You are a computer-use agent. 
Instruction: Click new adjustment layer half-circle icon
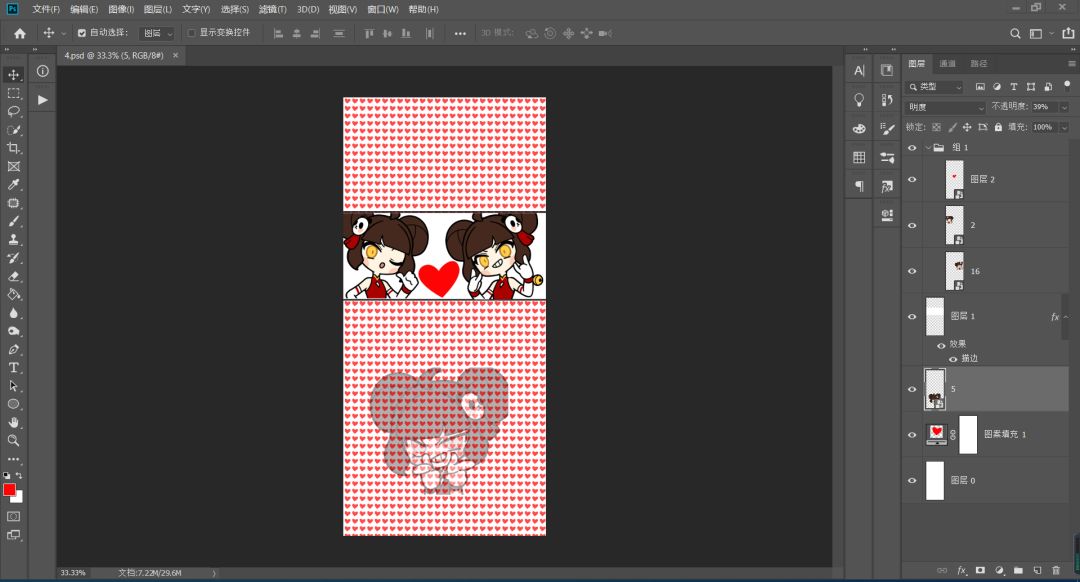[999, 570]
